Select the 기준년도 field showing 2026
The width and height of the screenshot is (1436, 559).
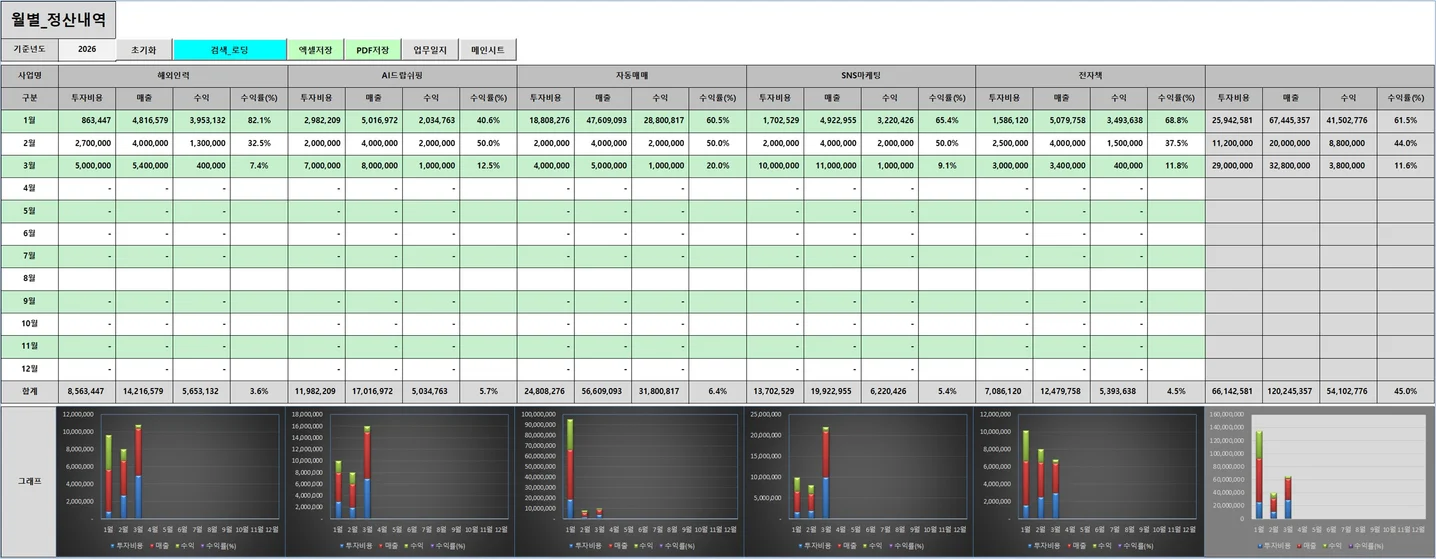(87, 50)
